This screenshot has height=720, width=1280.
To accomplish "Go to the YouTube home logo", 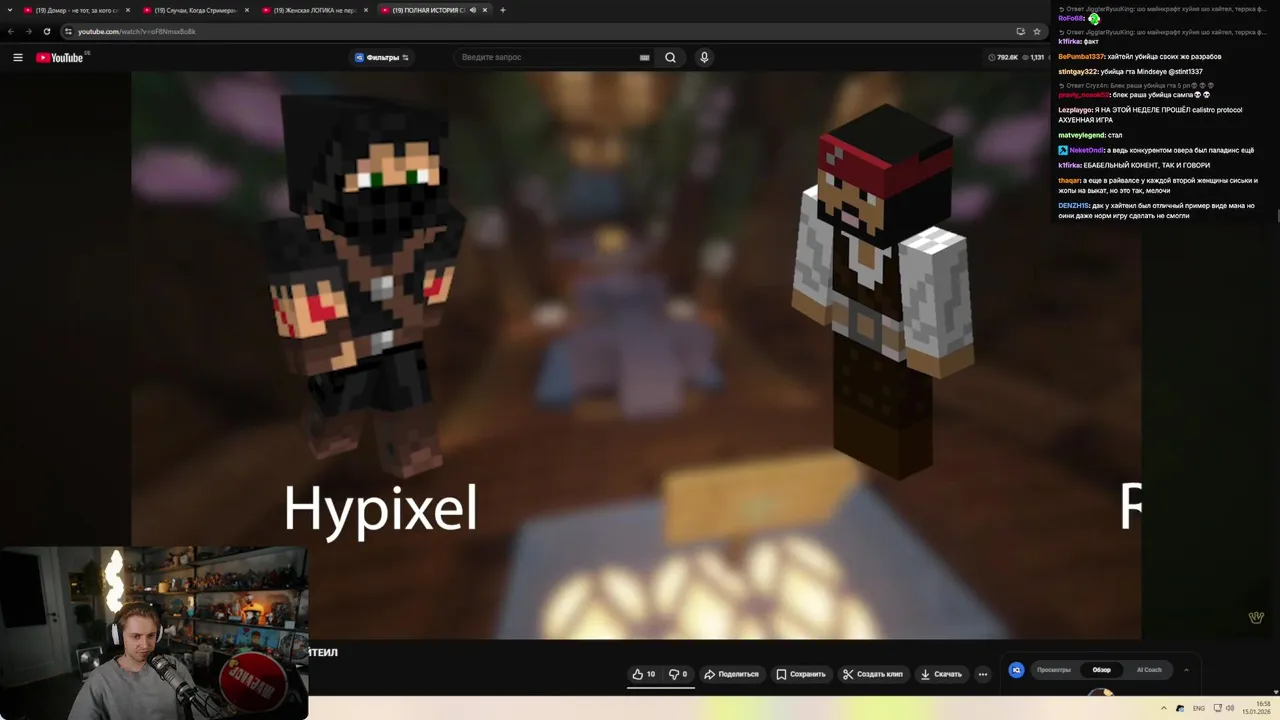I will click(61, 57).
